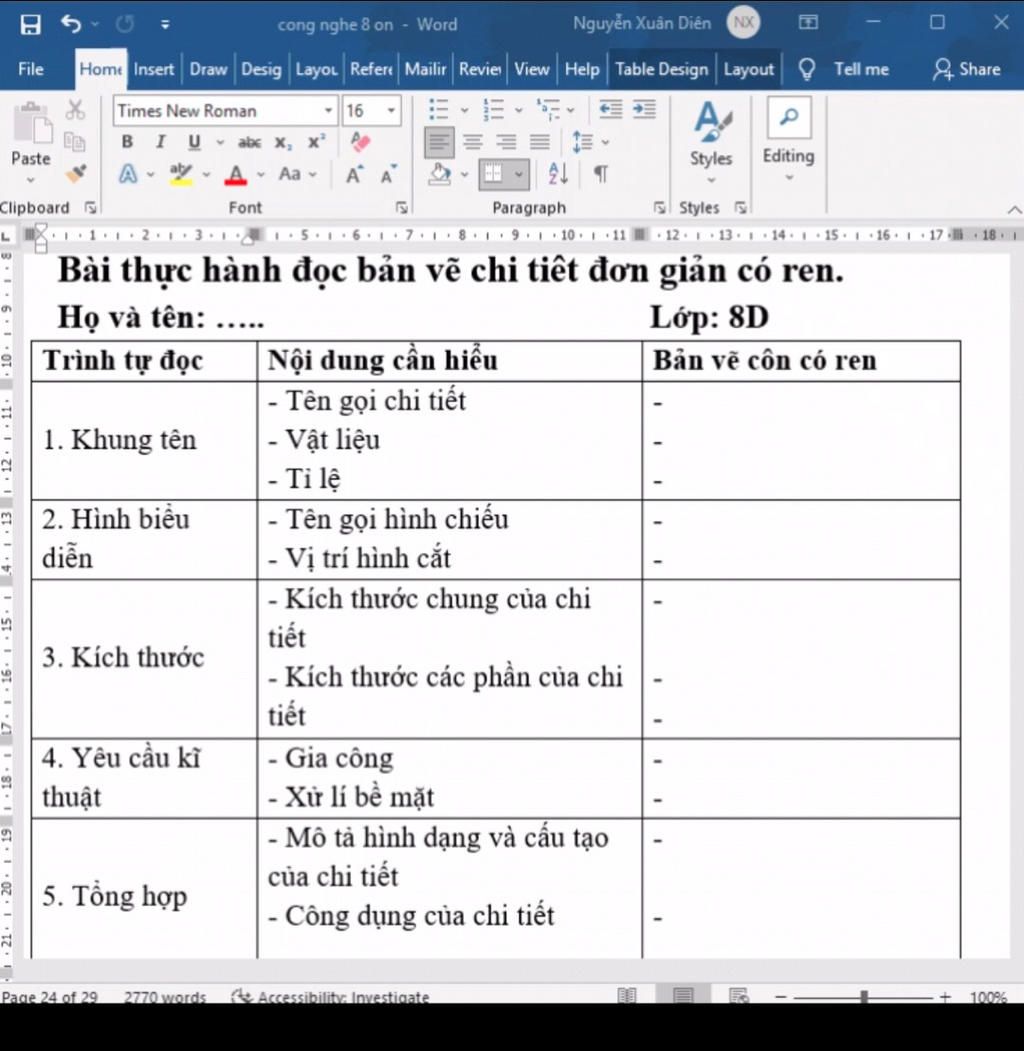This screenshot has height=1051, width=1024.
Task: Click the Shading paint bucket icon
Action: click(x=440, y=174)
